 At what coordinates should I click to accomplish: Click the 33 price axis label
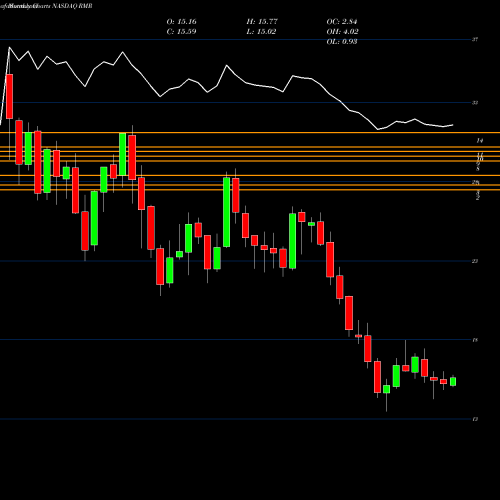[x=475, y=103]
